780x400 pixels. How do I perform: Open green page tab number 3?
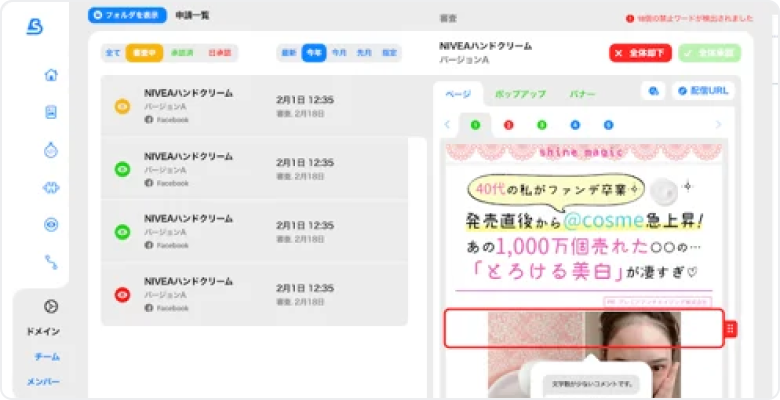(x=542, y=125)
